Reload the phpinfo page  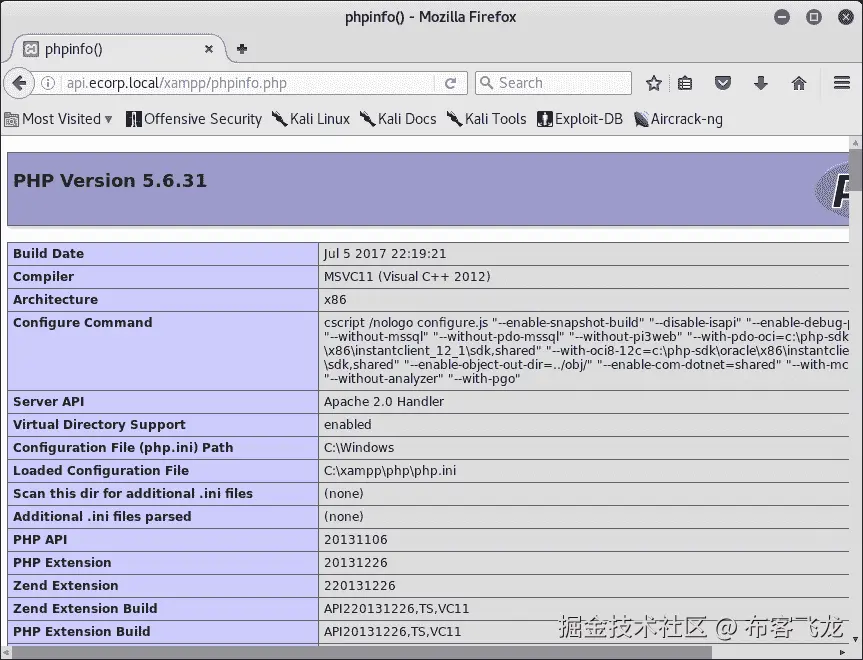[450, 83]
